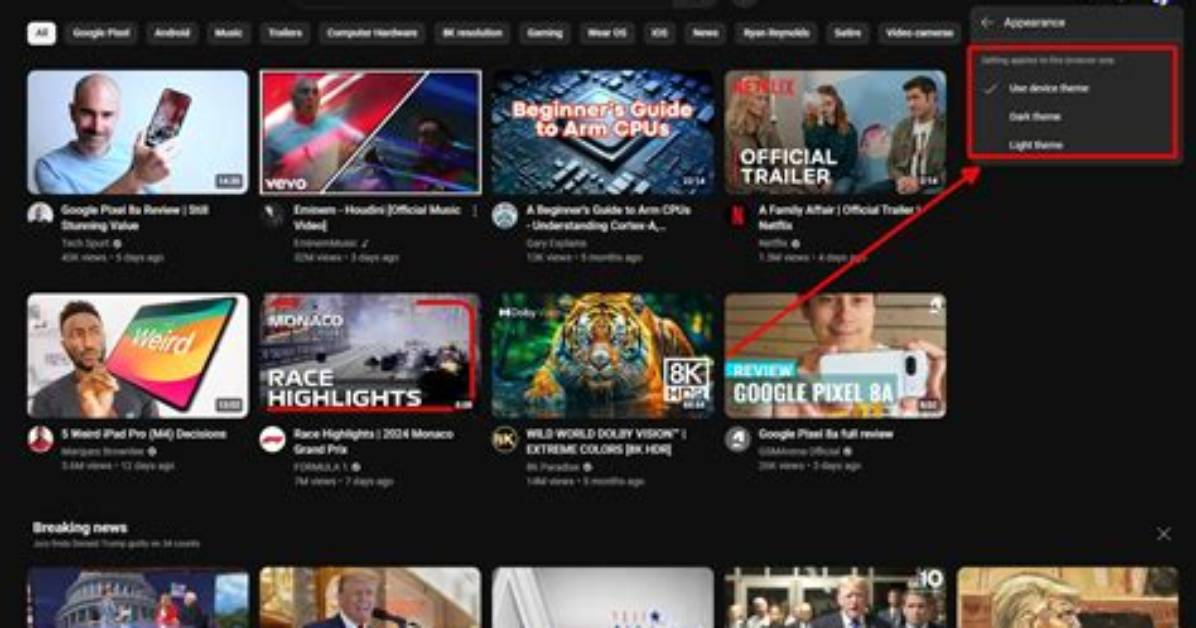Screen dimensions: 1196x628
Task: Open the GSMArena Official channel name link
Action: pos(799,451)
